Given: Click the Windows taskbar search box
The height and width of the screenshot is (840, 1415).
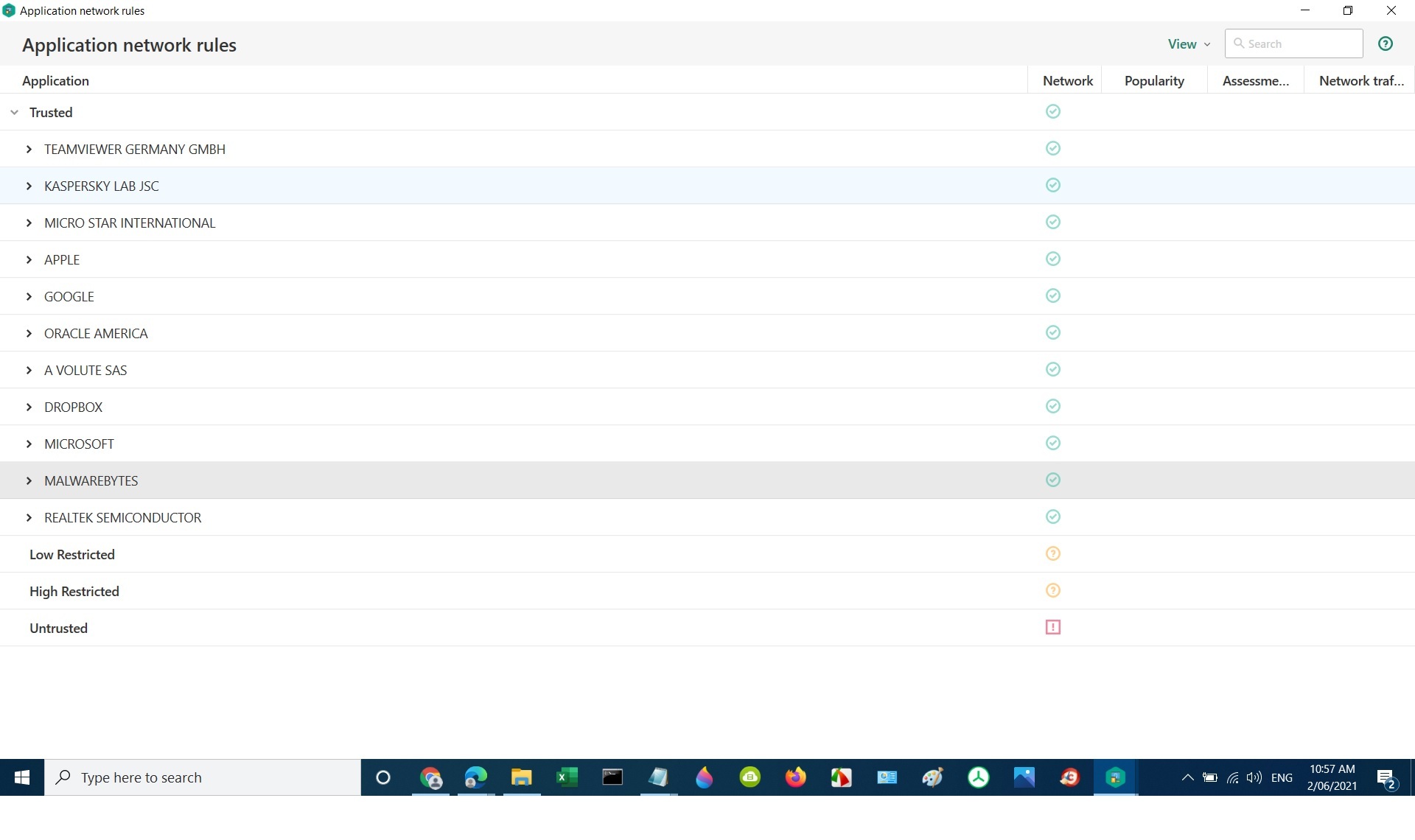Looking at the screenshot, I should [203, 777].
